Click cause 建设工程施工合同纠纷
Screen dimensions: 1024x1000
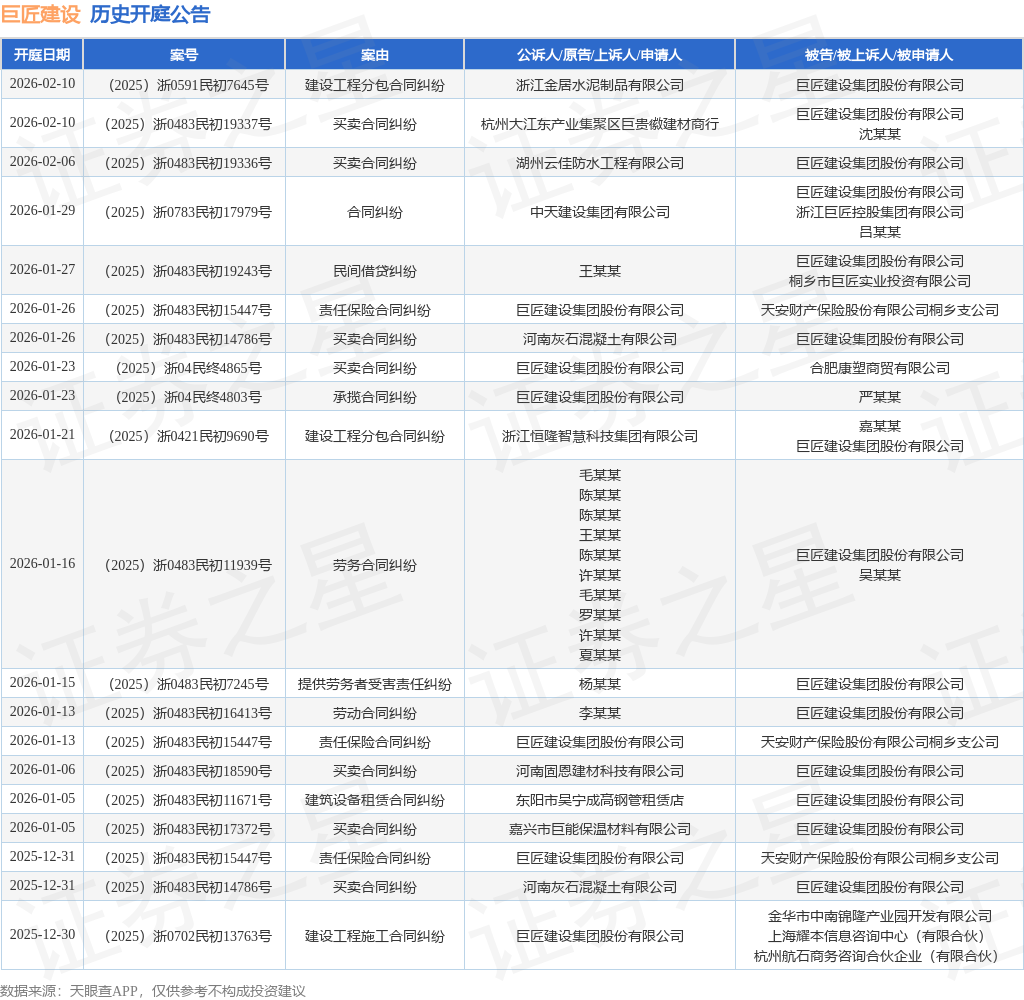click(375, 936)
